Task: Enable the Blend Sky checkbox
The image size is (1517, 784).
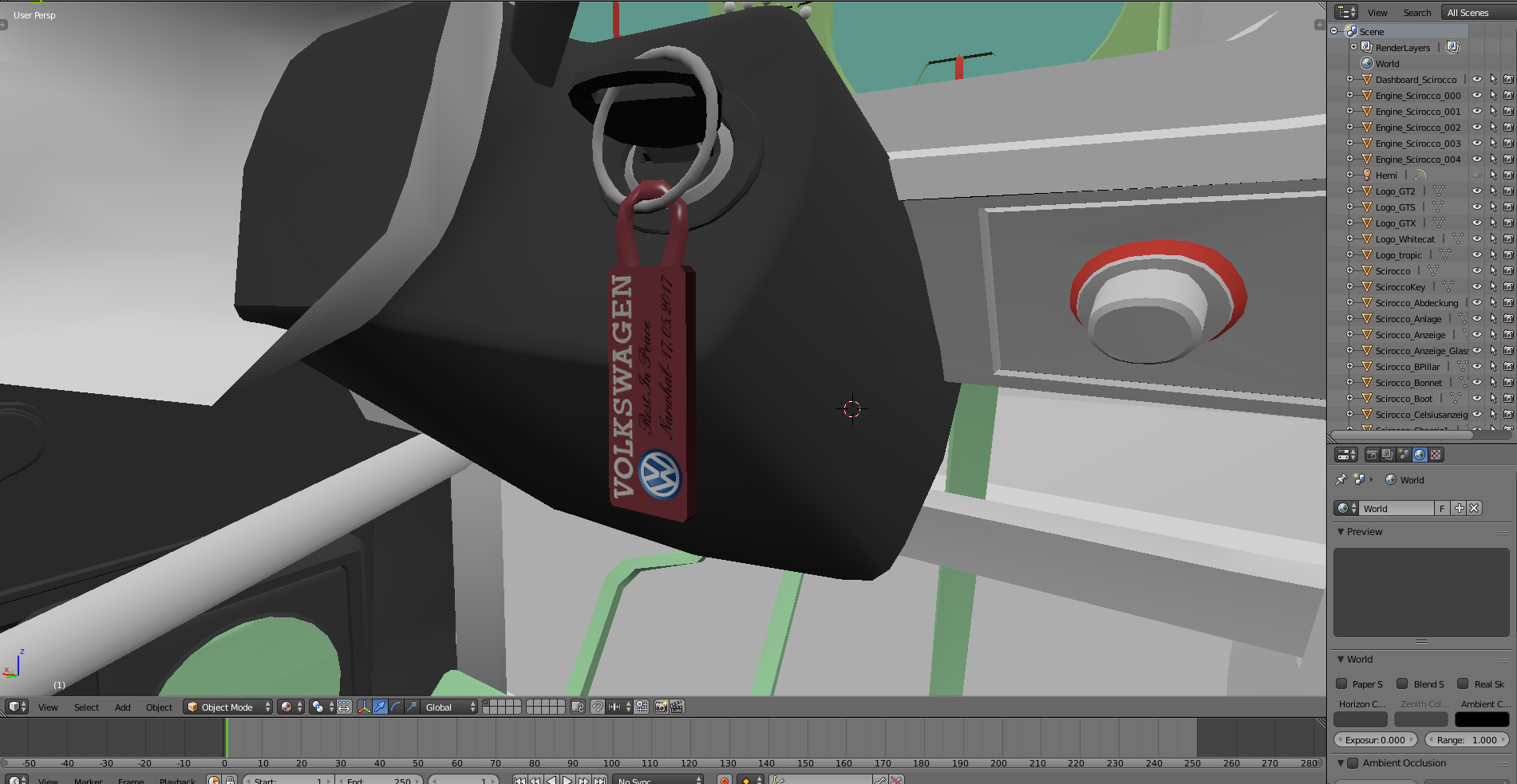Action: point(1402,684)
